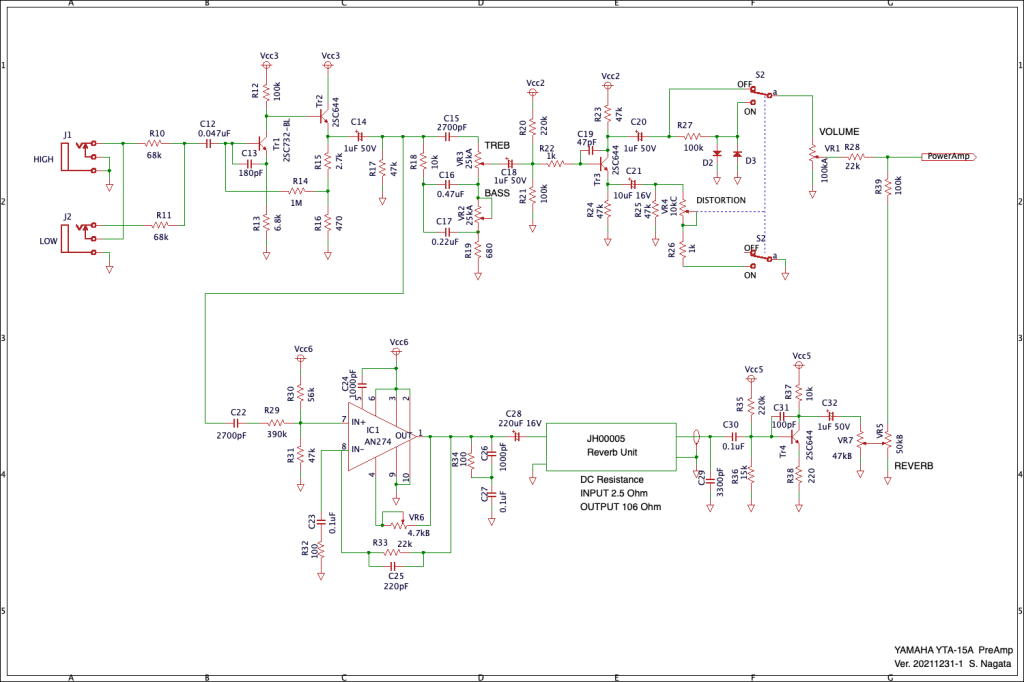1024x682 pixels.
Task: Click the VR3 TREB potentiometer
Action: [x=478, y=158]
